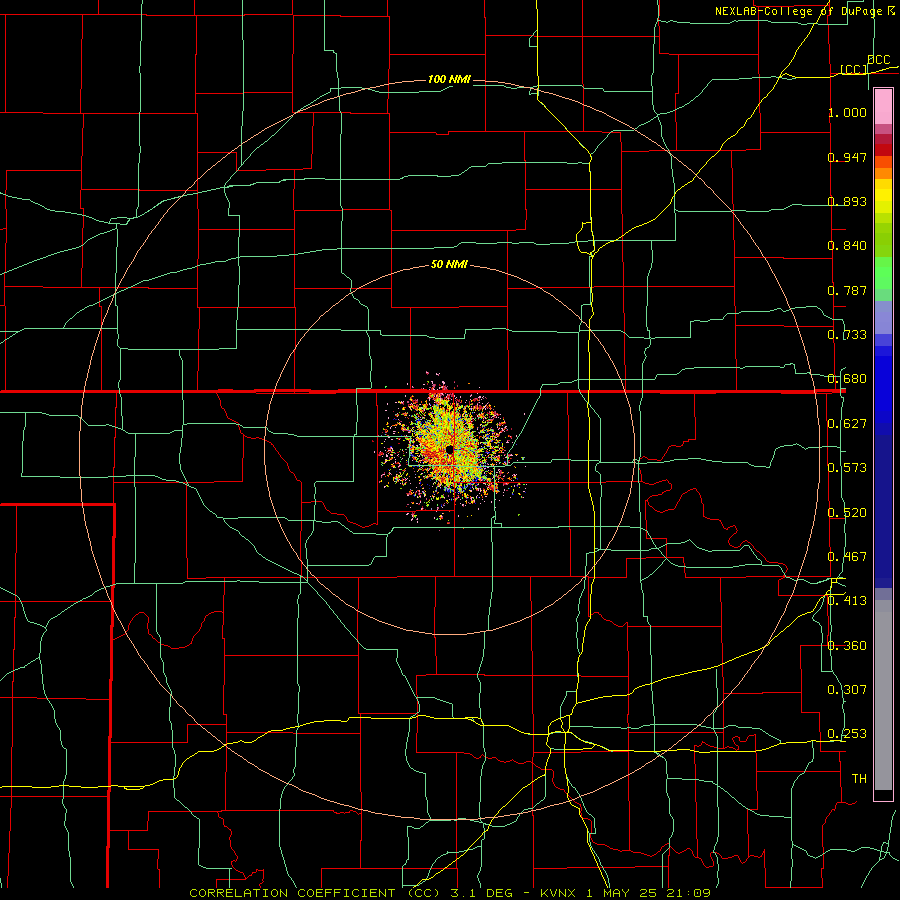Click the 0.413 color scale value
The image size is (900, 900).
point(847,601)
